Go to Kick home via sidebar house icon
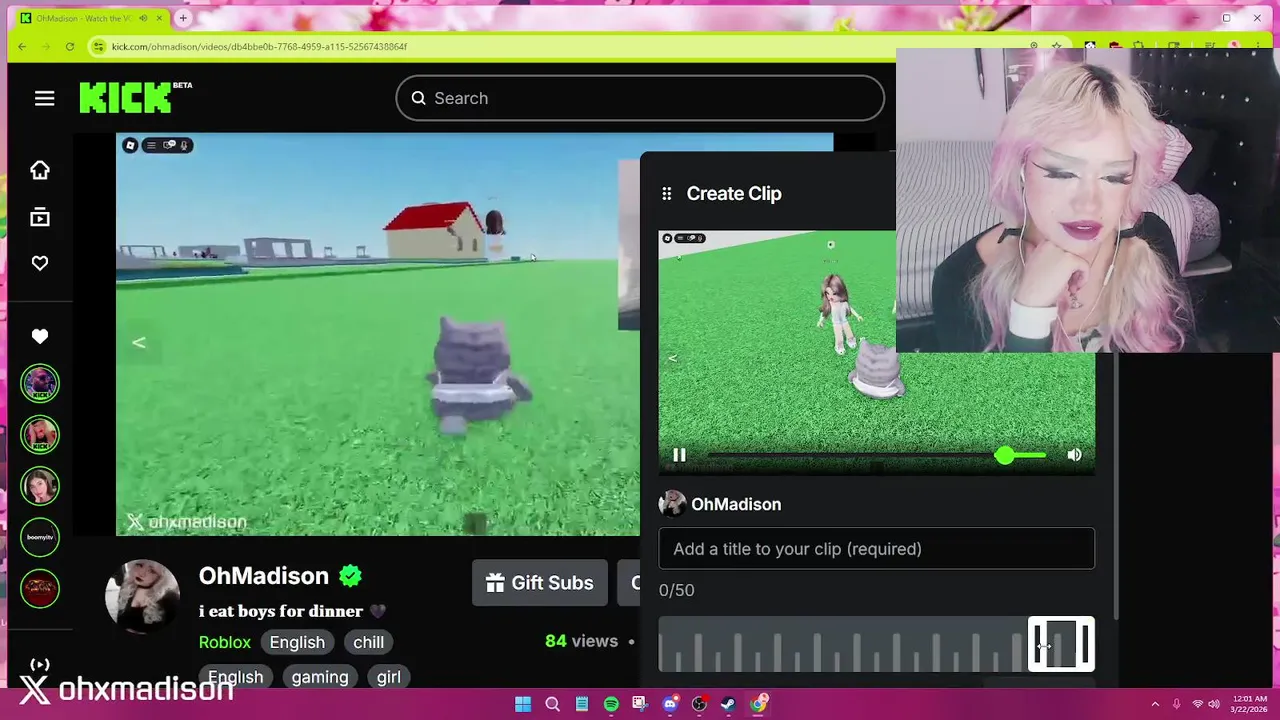The width and height of the screenshot is (1280, 720). (40, 170)
